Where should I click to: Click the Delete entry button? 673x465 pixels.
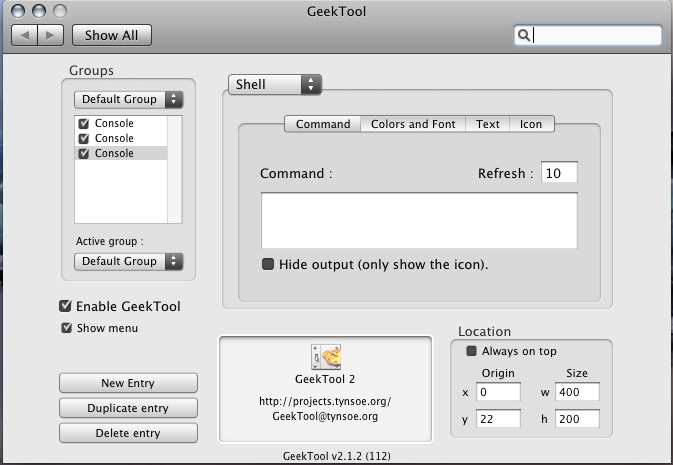coord(128,433)
